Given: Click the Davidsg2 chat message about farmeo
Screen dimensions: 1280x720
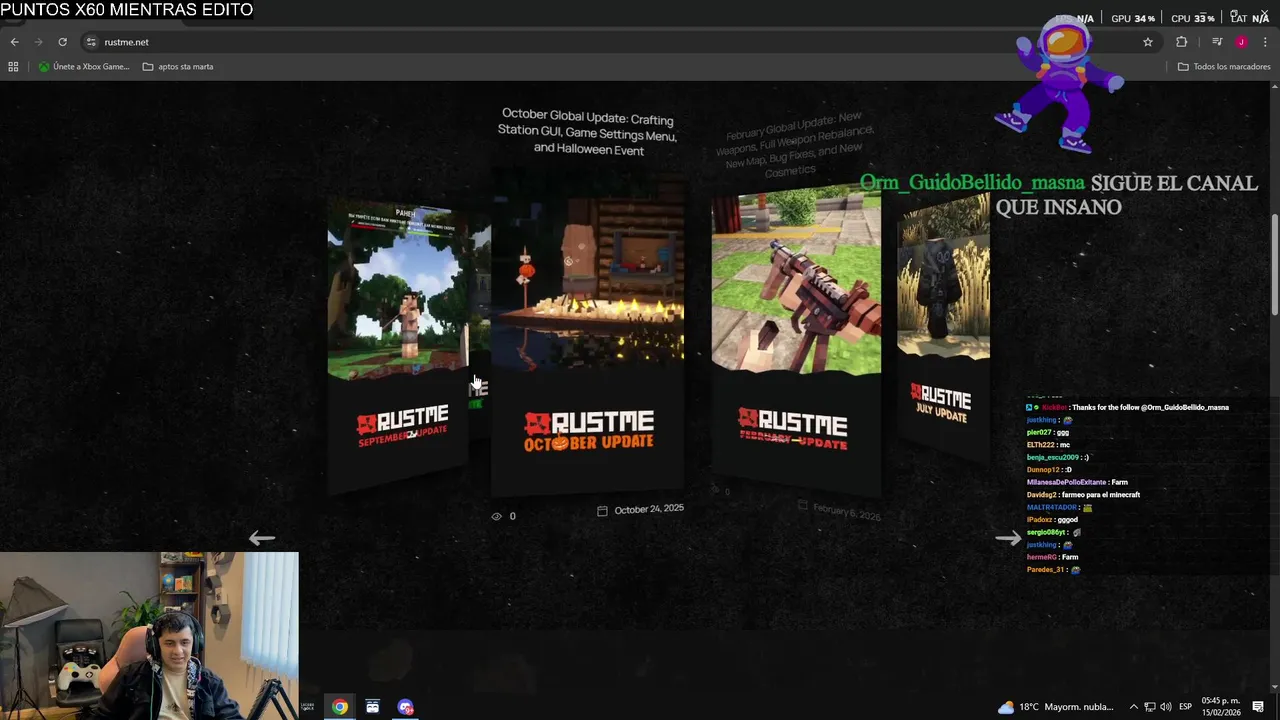Looking at the screenshot, I should click(1083, 495).
